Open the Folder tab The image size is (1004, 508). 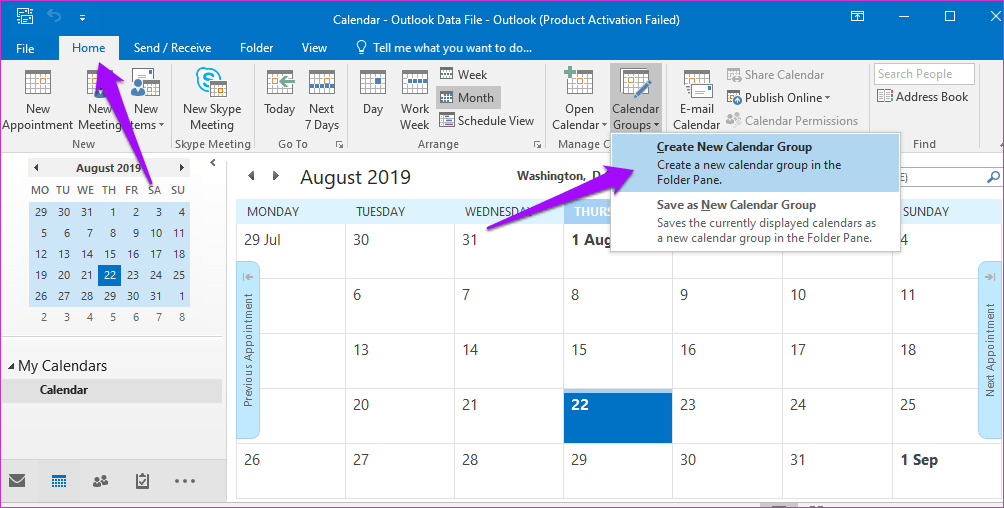(x=256, y=47)
